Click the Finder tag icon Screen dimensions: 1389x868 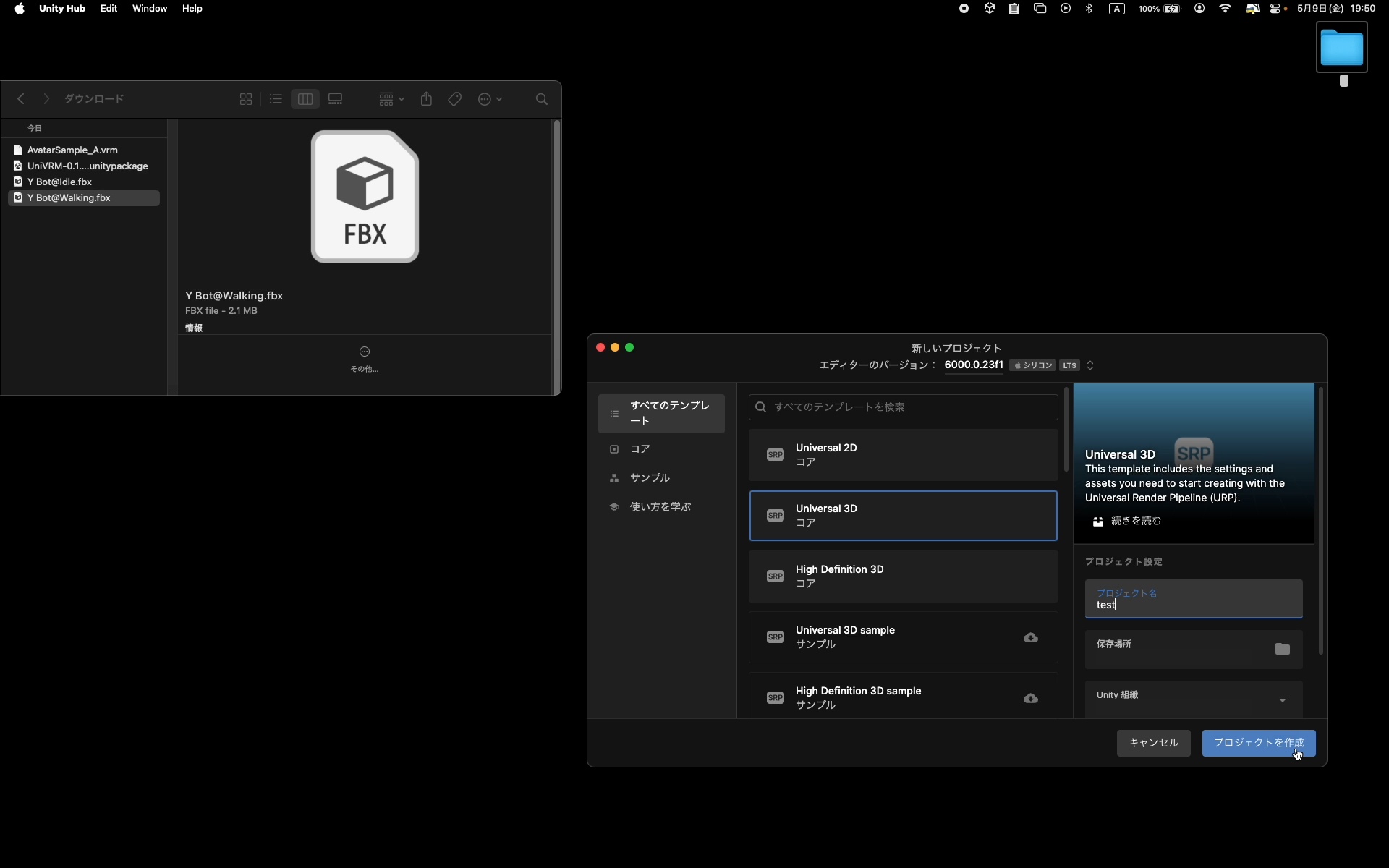(x=455, y=99)
